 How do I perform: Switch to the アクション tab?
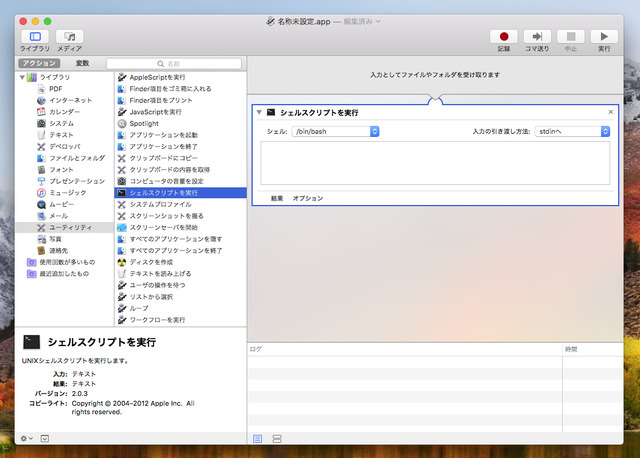[39, 63]
